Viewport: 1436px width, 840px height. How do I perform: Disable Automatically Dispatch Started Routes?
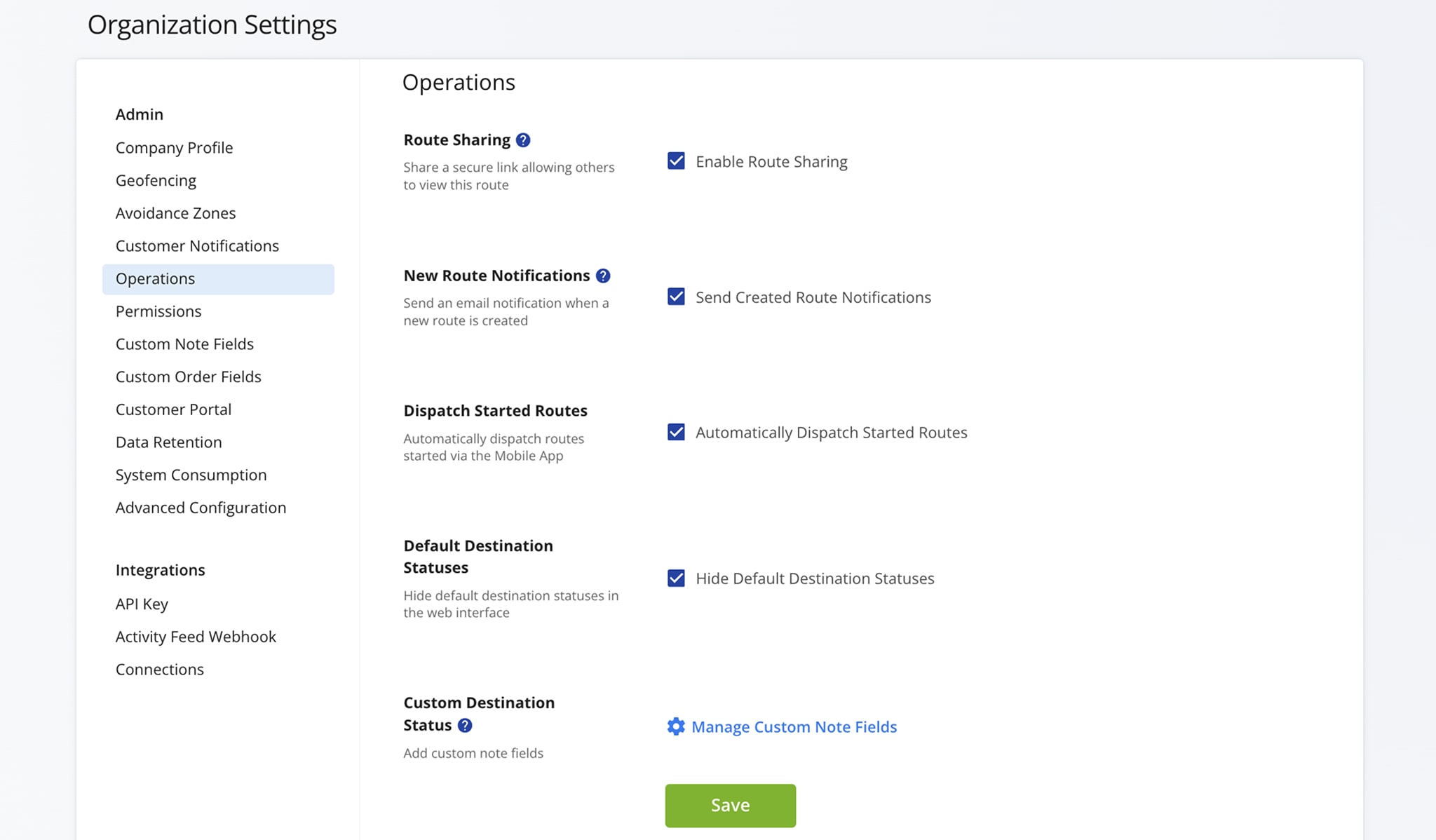[676, 433]
